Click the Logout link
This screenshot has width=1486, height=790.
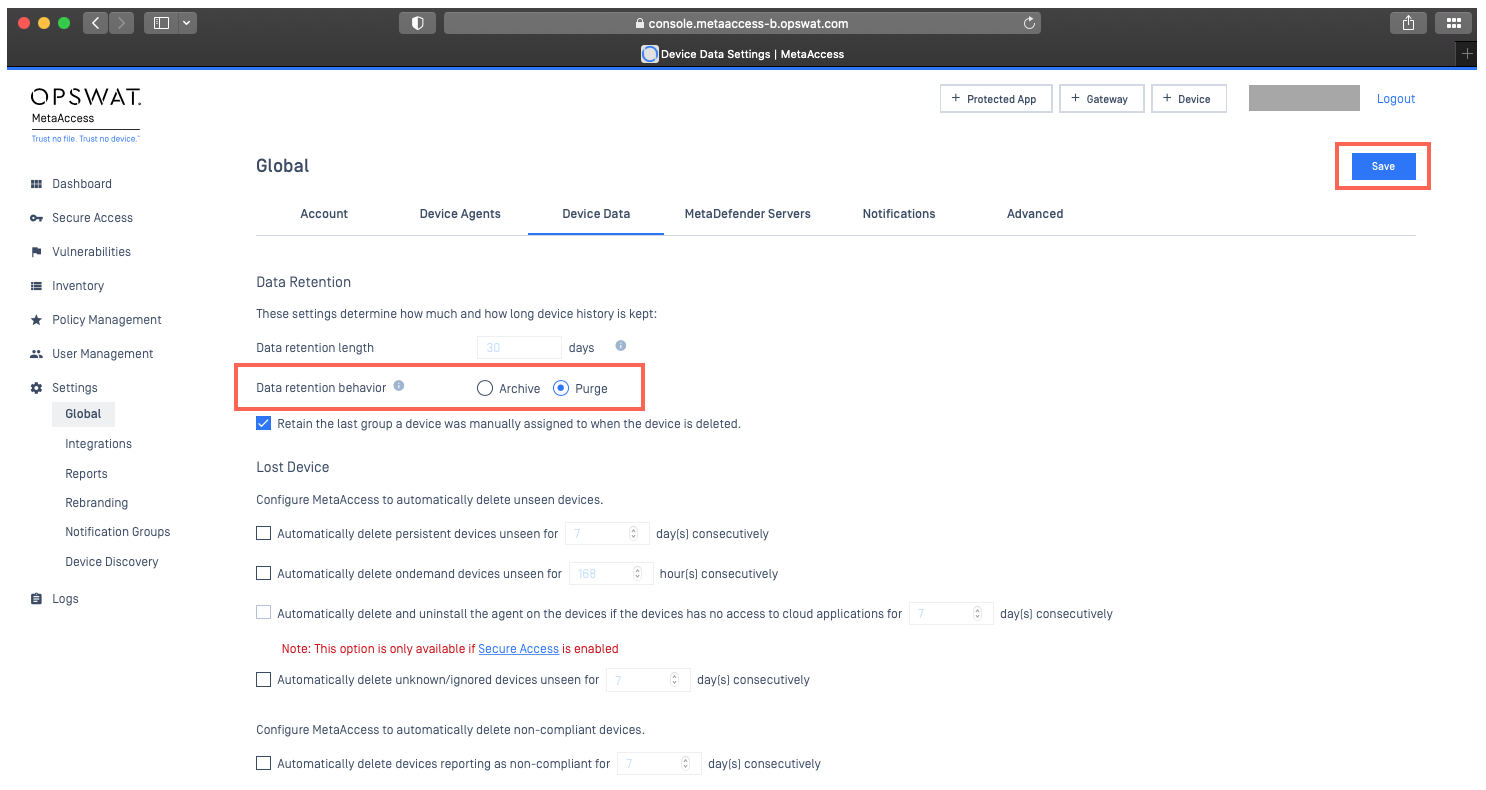coord(1396,99)
